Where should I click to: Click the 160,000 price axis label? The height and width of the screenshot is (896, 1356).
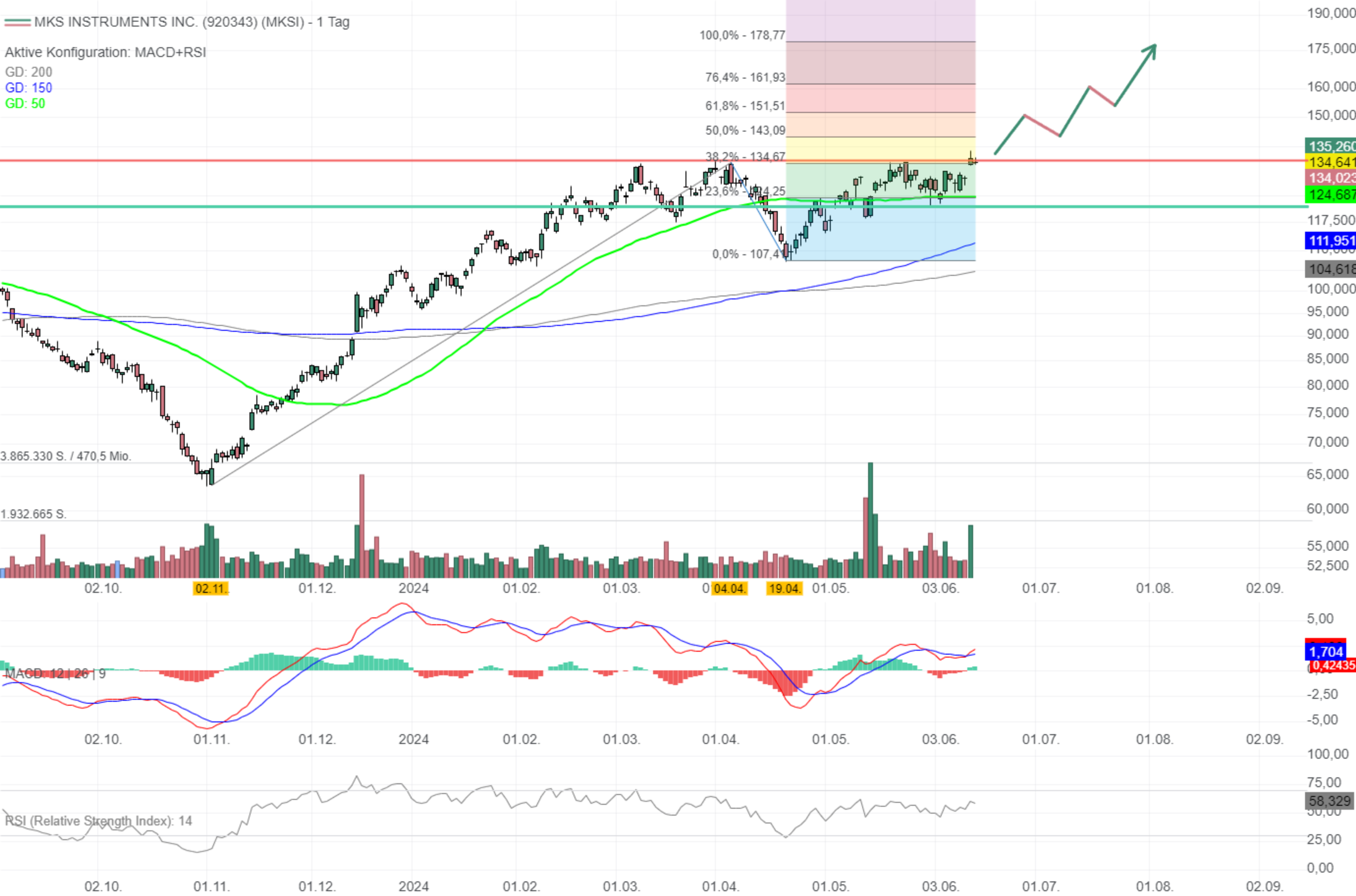(x=1331, y=87)
